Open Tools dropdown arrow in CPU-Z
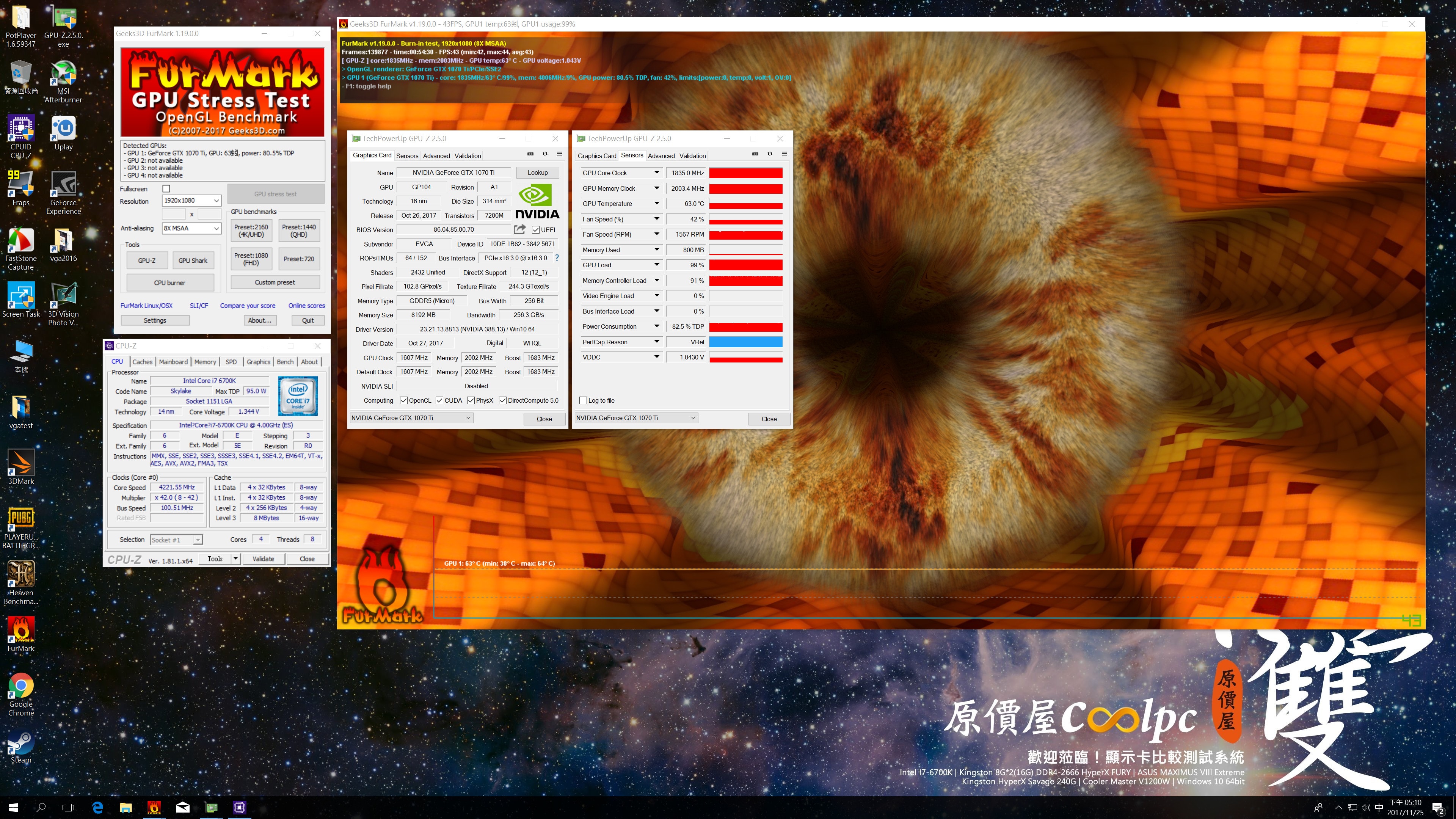The image size is (1456, 819). 236,559
